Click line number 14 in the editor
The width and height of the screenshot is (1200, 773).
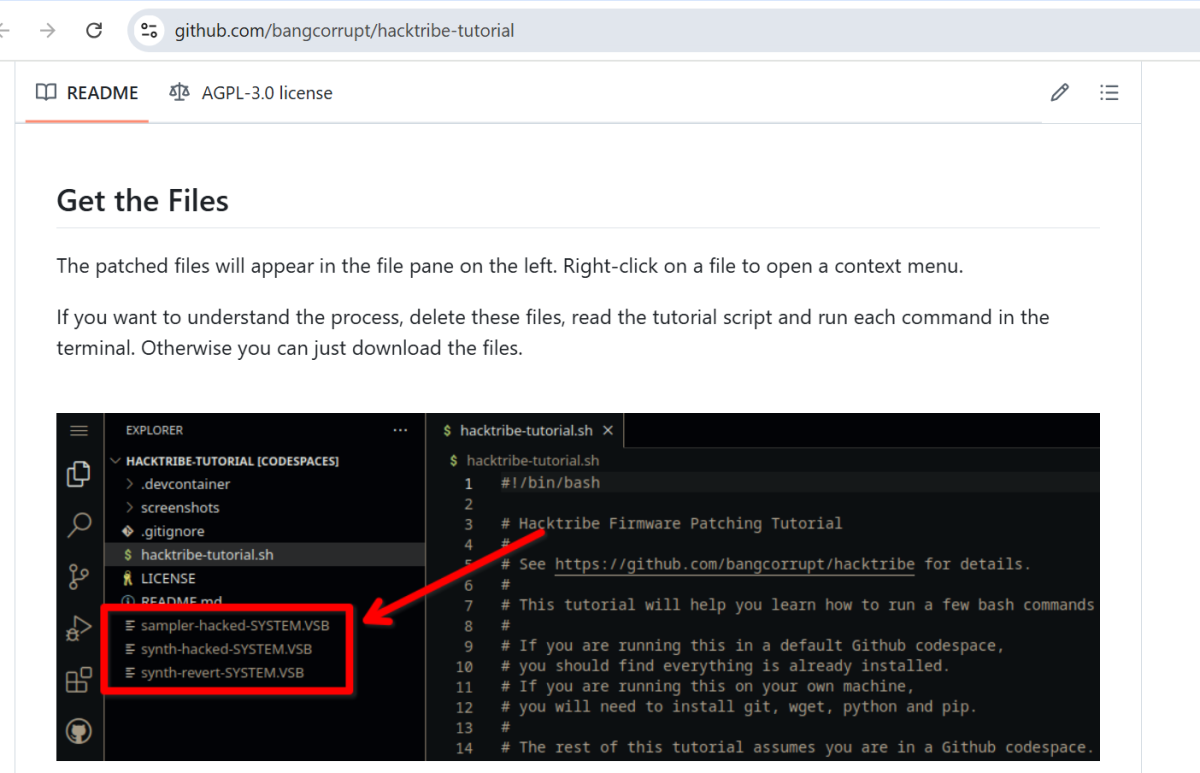(x=464, y=747)
